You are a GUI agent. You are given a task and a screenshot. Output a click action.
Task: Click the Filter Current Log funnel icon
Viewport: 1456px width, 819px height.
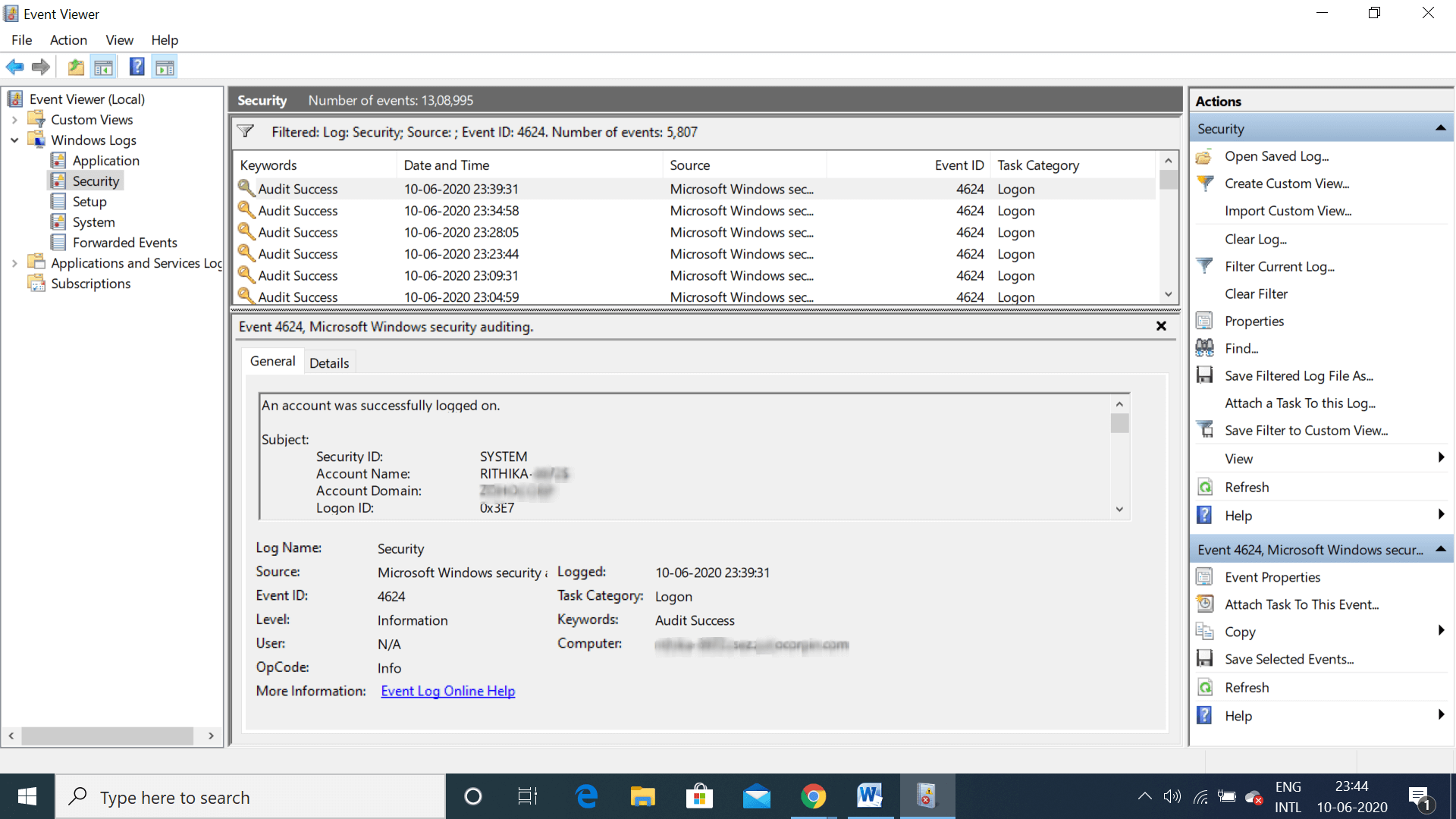click(1205, 265)
